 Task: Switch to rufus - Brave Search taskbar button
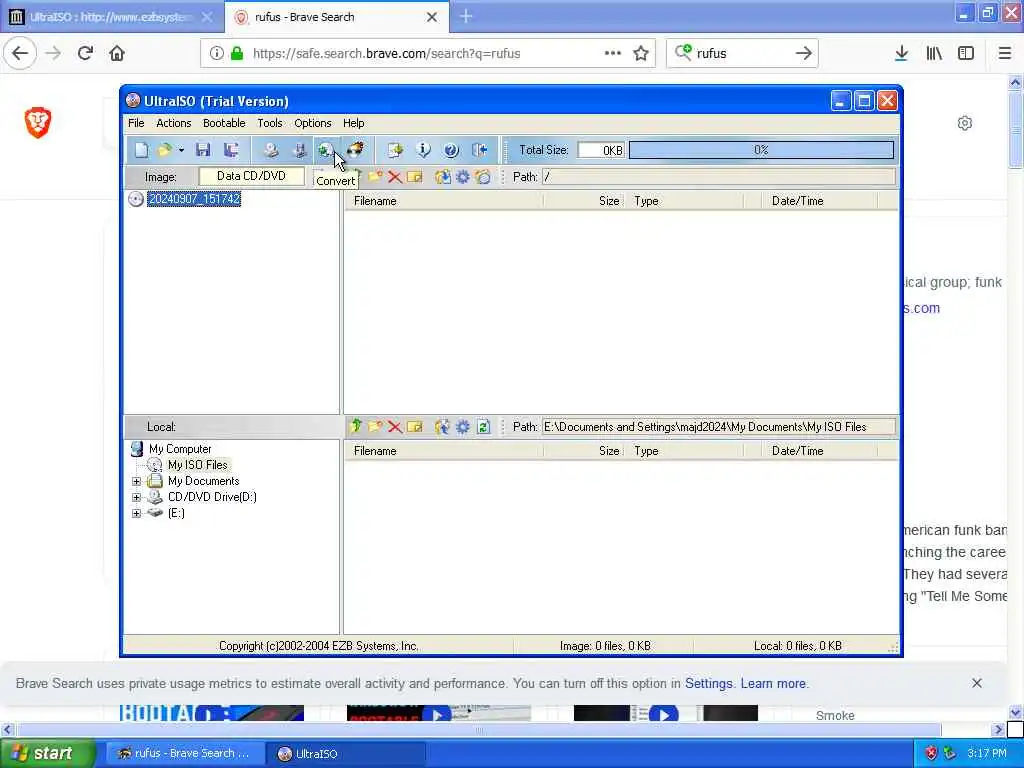click(185, 754)
